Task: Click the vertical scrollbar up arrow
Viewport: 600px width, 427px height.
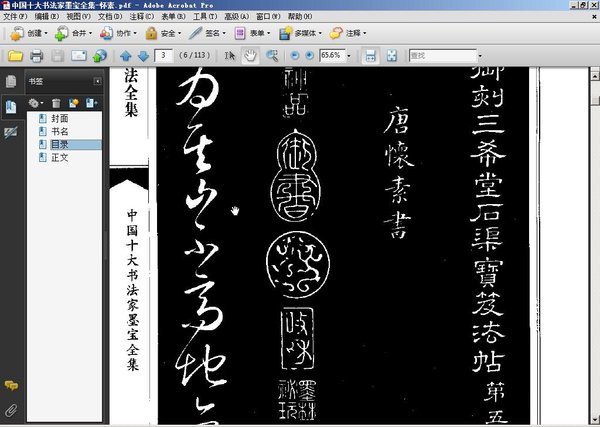Action: [595, 76]
